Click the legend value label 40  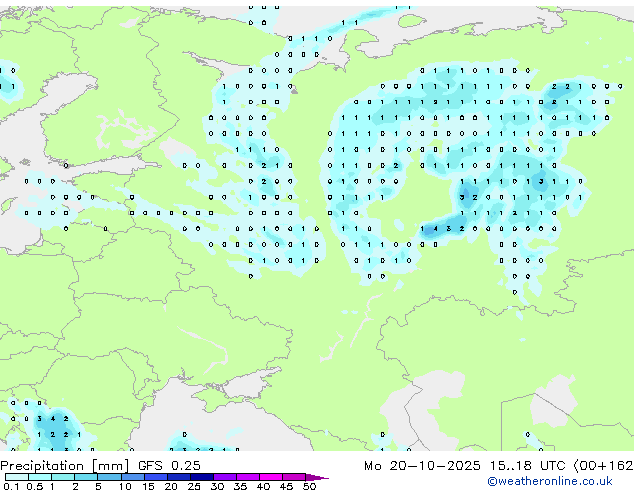click(x=263, y=486)
